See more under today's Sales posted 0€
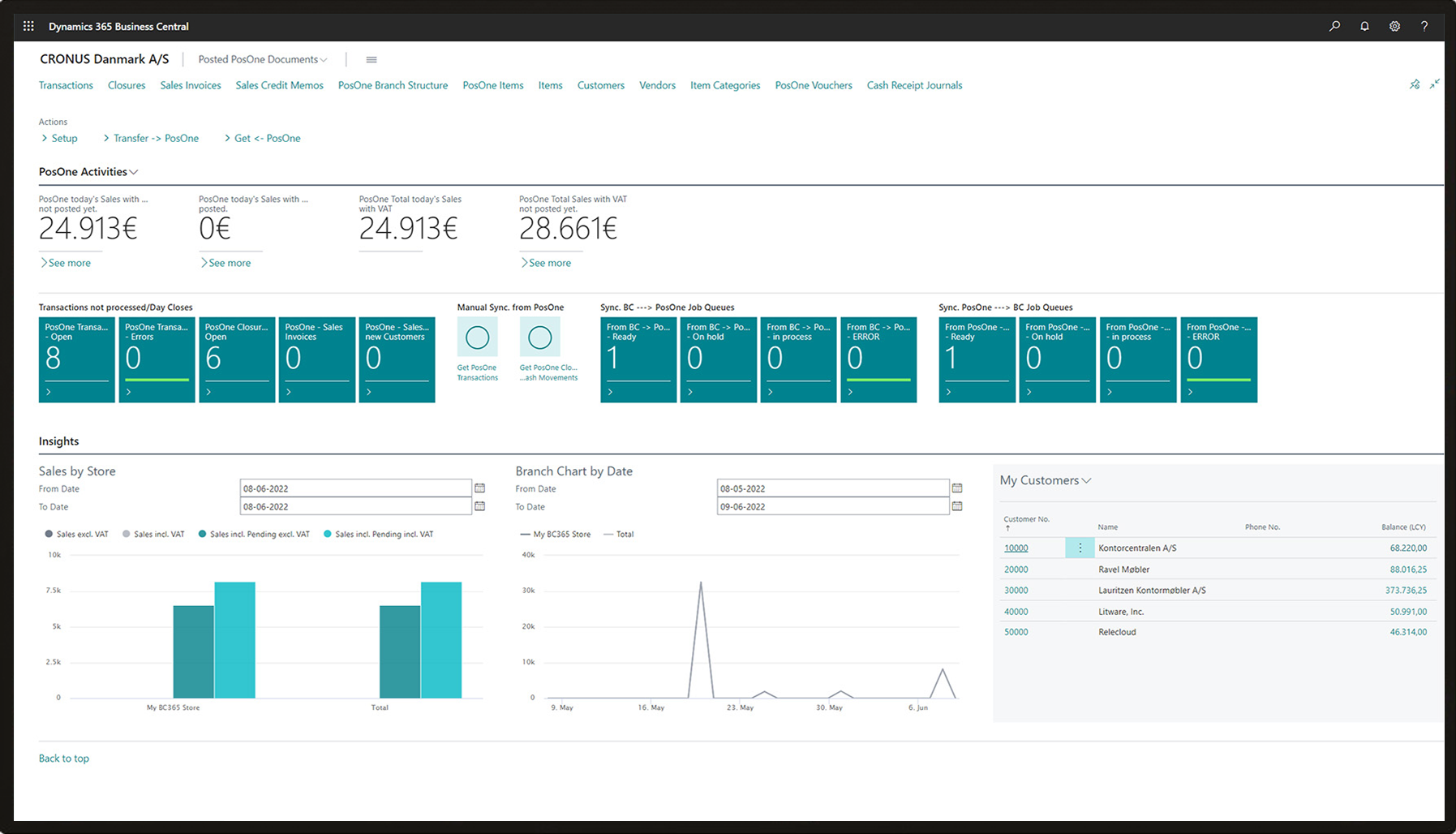 click(x=226, y=263)
